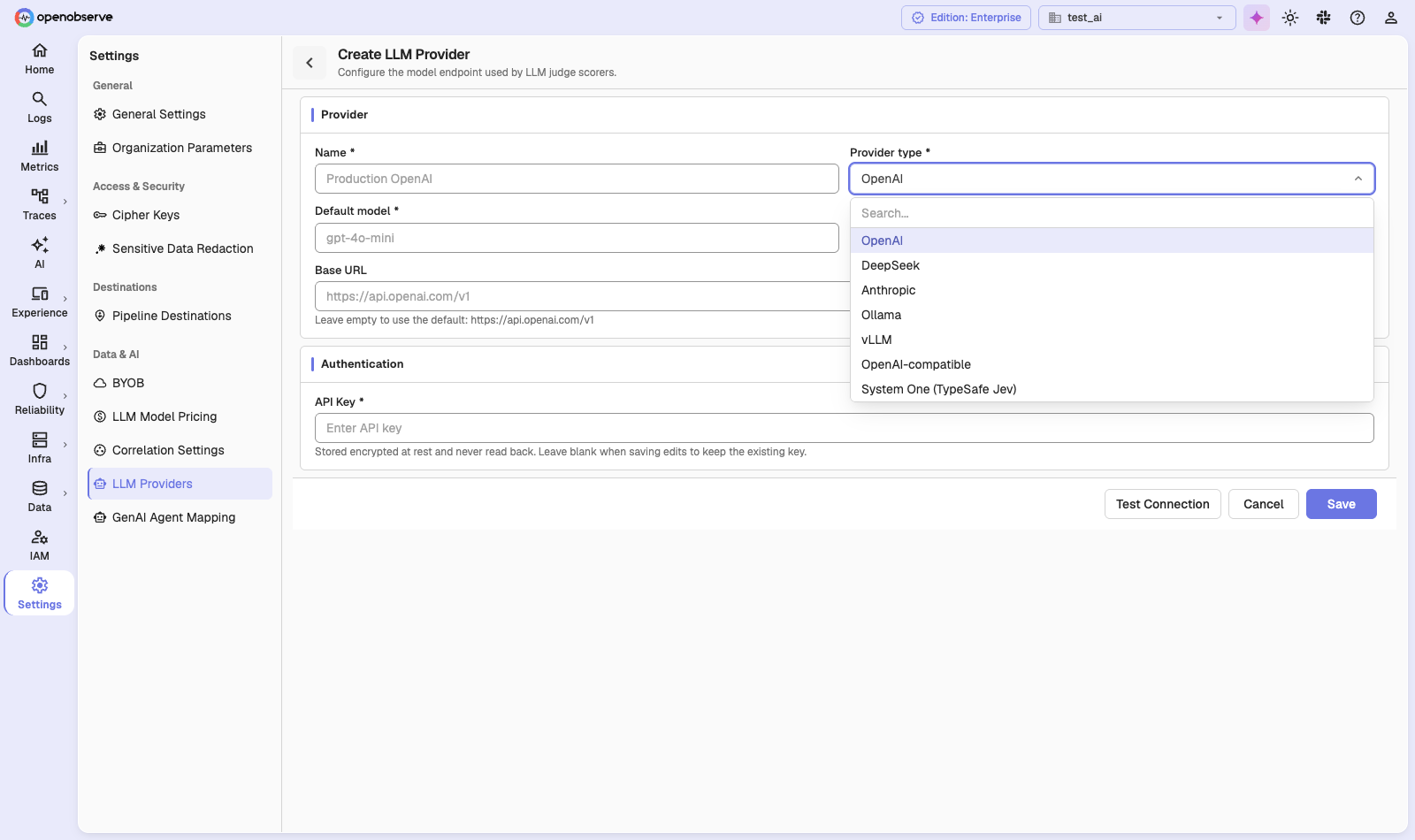Go to the Metrics section
Image resolution: width=1415 pixels, height=840 pixels.
tap(40, 156)
